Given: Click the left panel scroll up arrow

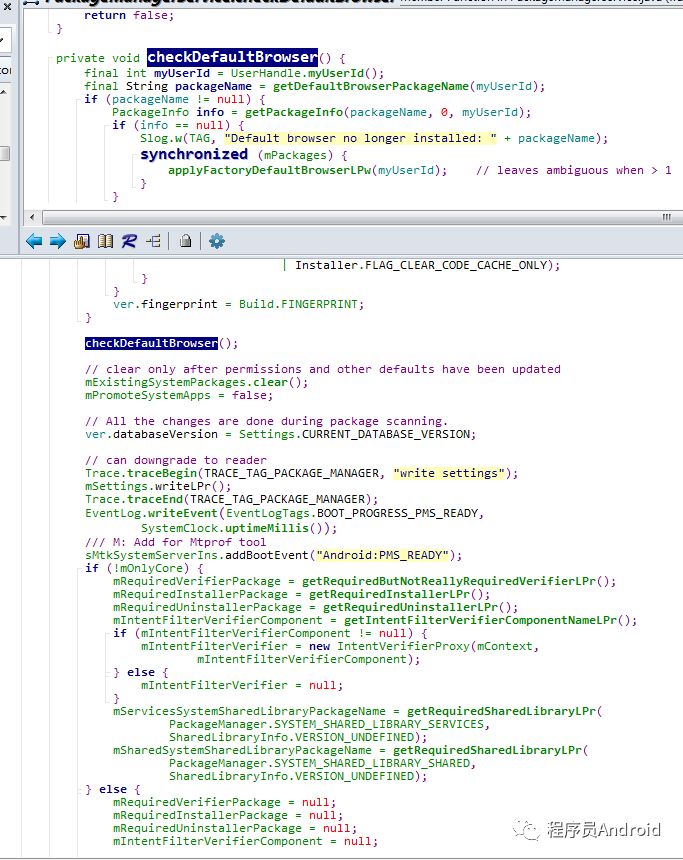Looking at the screenshot, I should 4,92.
